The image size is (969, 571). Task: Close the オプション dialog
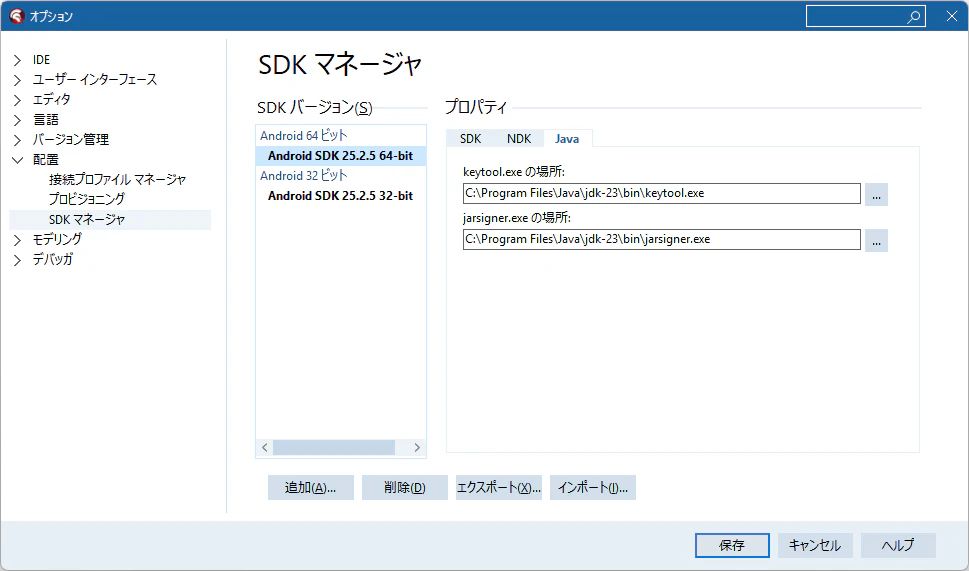point(952,17)
